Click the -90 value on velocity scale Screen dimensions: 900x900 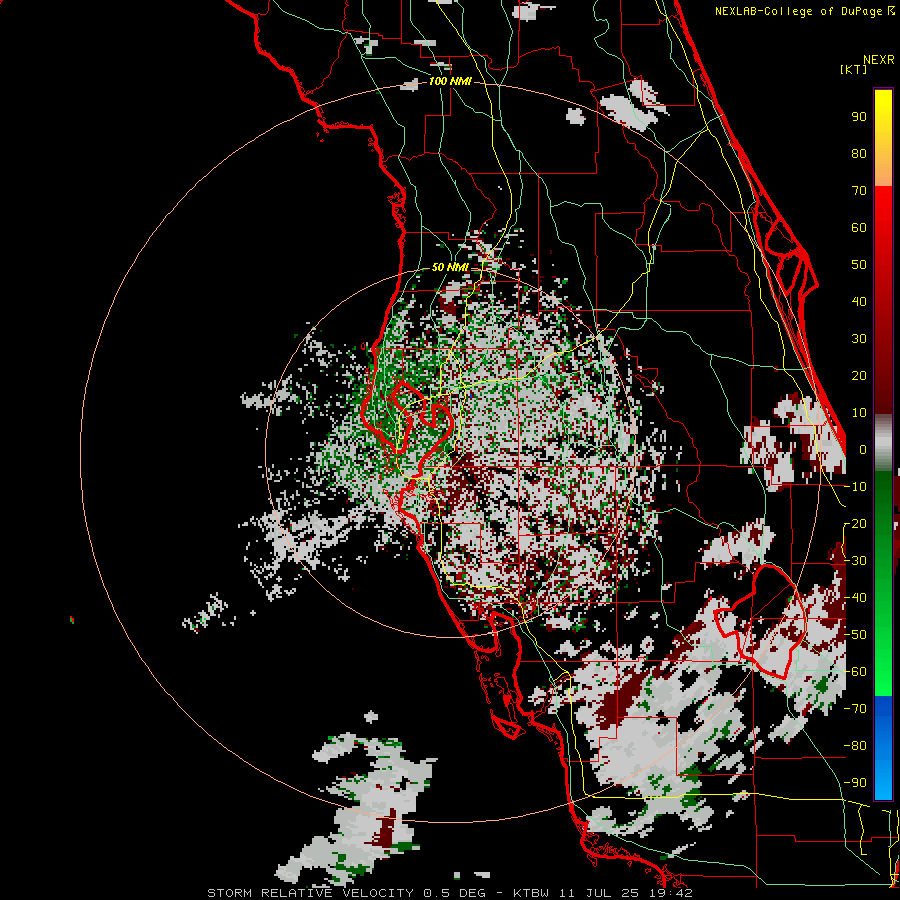[x=855, y=783]
